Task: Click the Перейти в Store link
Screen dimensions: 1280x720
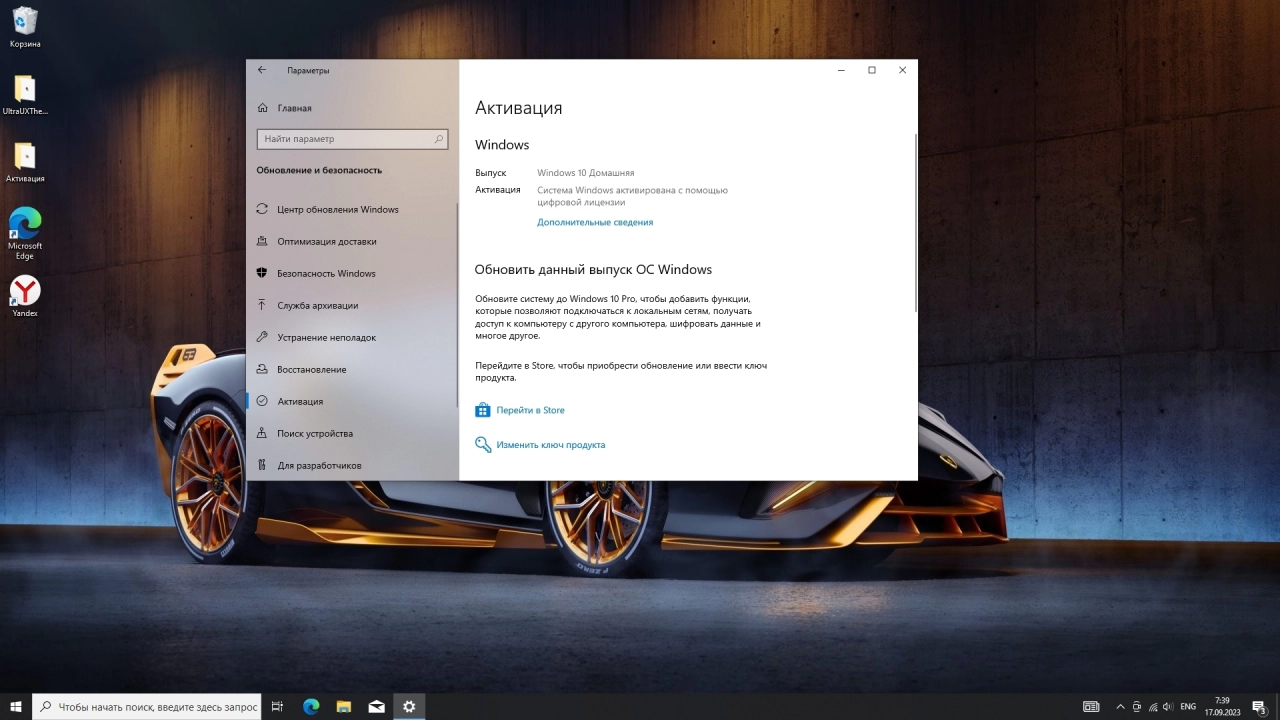Action: tap(530, 410)
